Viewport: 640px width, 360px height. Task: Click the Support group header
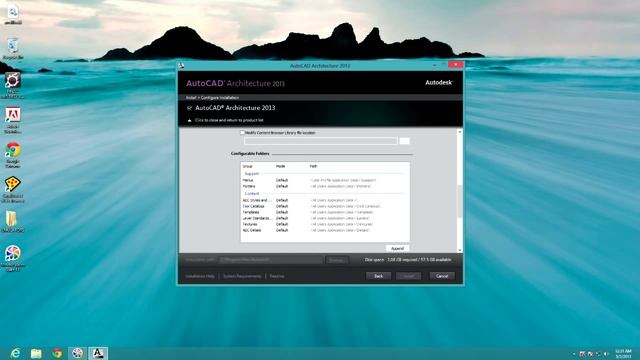click(x=252, y=173)
